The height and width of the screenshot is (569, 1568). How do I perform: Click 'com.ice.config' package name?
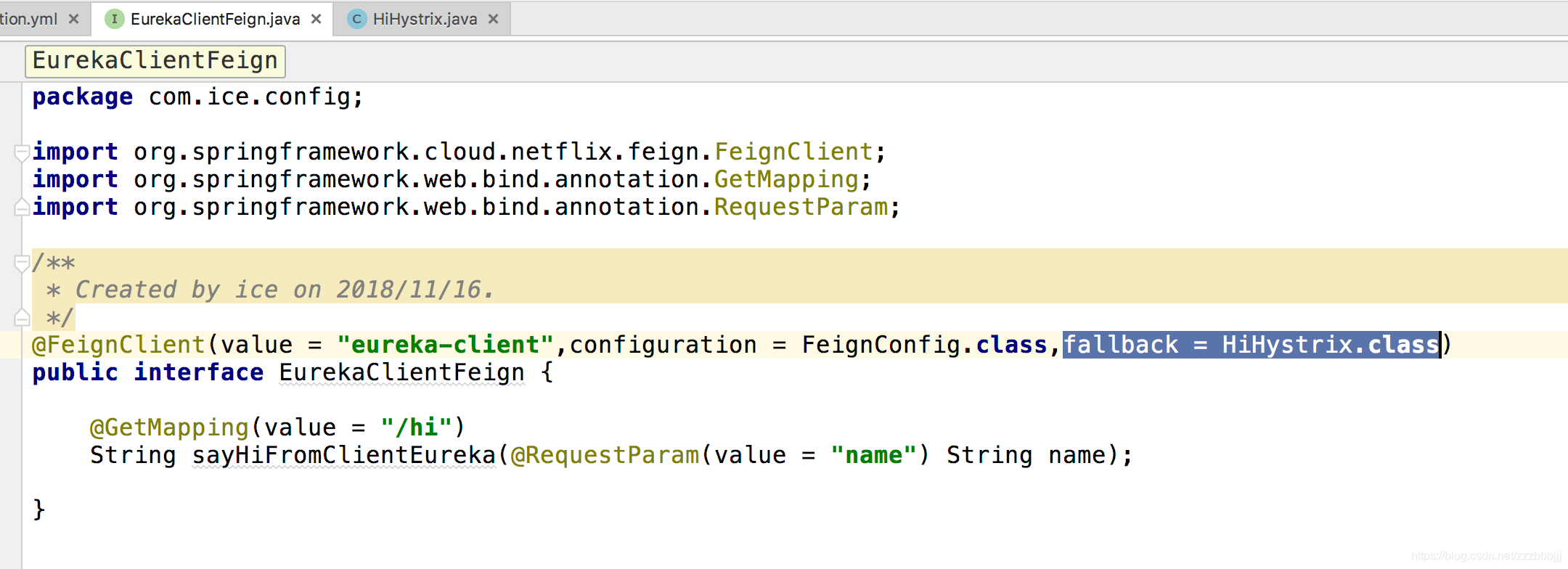250,97
